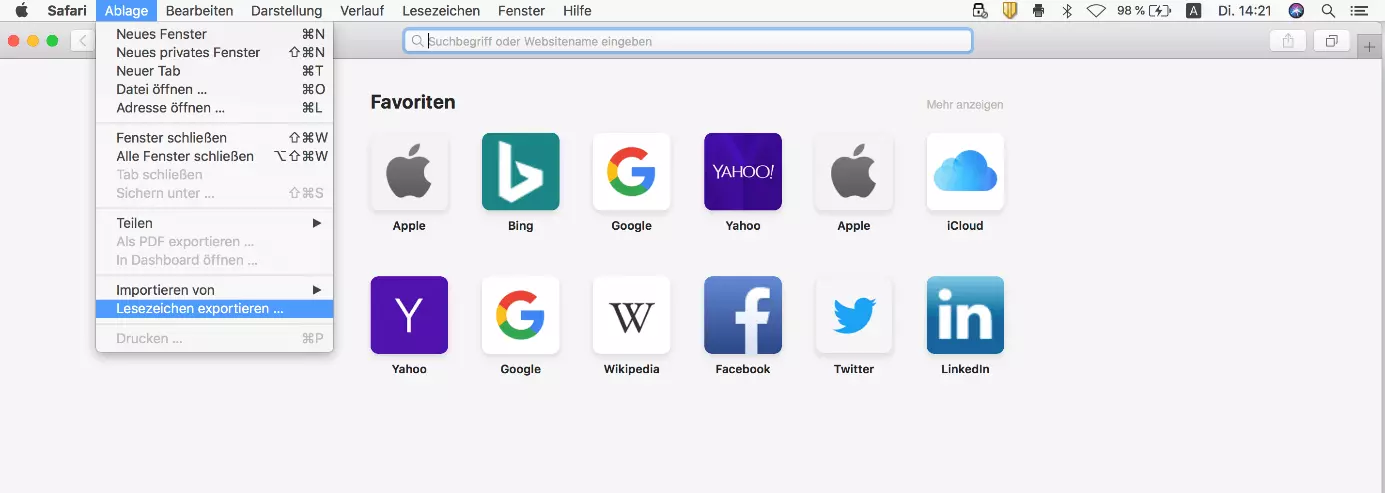Choose Neuer Tab
The height and width of the screenshot is (493, 1385).
click(x=214, y=71)
